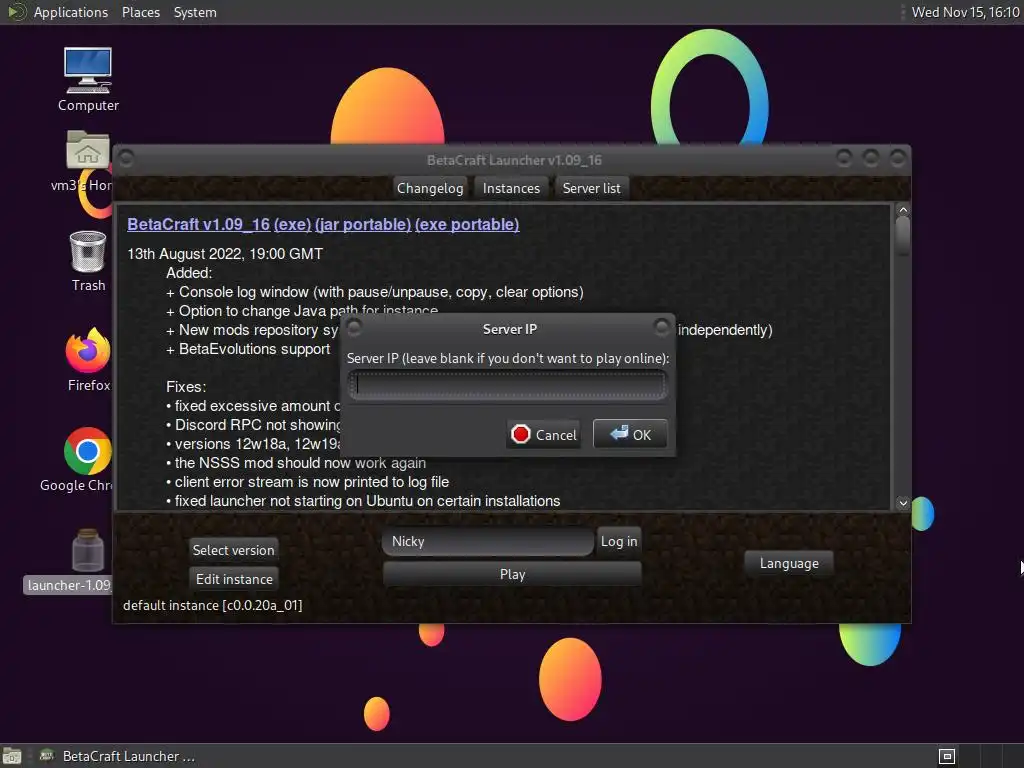This screenshot has width=1024, height=768.
Task: Click the workspace switcher icon in bottom panel
Action: (946, 756)
